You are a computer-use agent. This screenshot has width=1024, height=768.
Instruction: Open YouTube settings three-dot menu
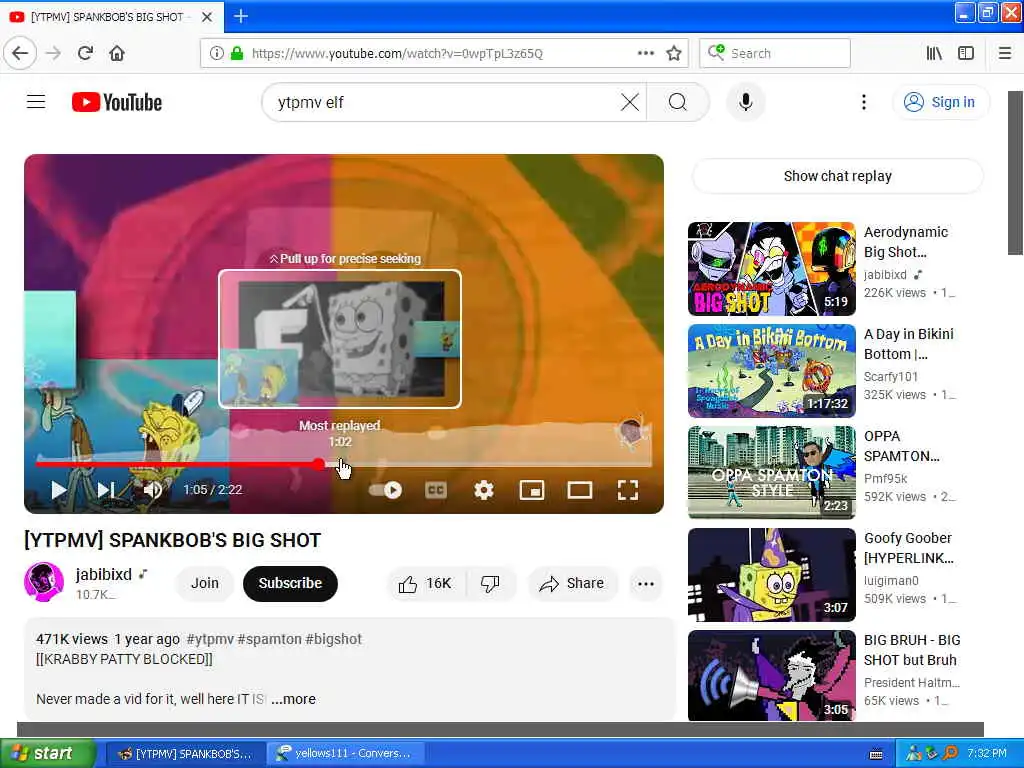click(x=863, y=102)
